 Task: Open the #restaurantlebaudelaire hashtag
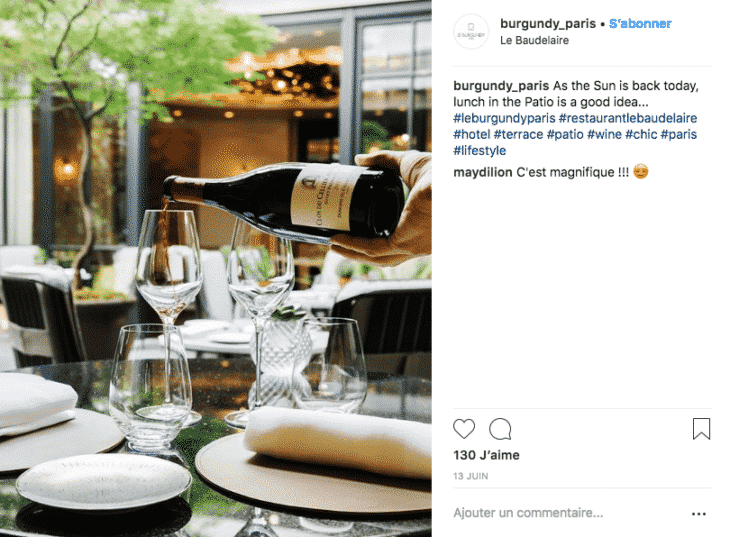click(x=628, y=118)
